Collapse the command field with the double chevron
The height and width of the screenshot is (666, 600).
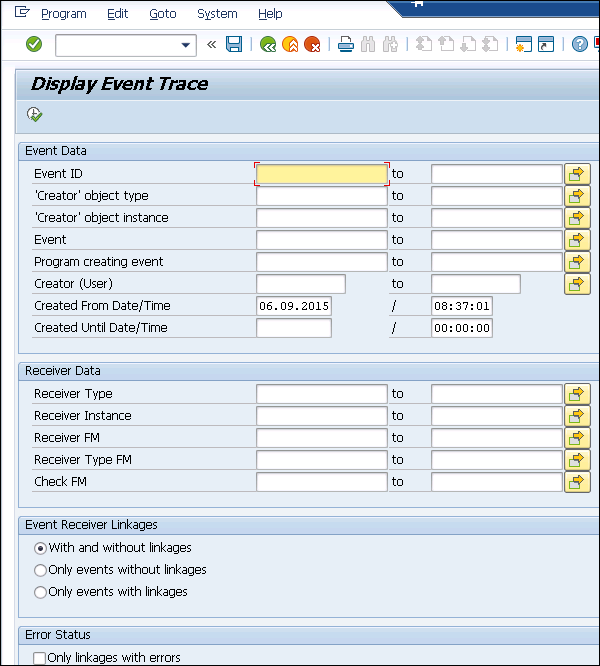coord(211,45)
